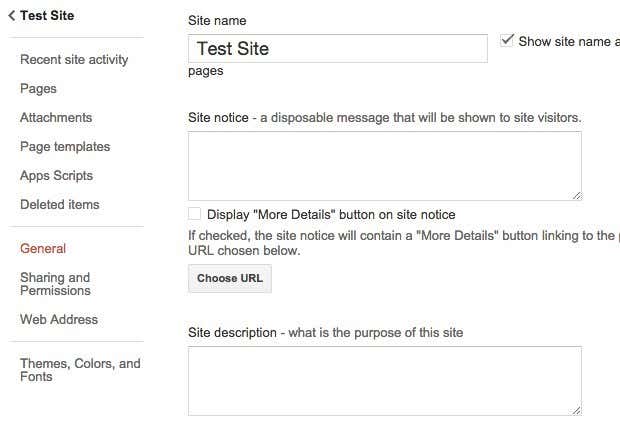Click inside the Site notice textarea
This screenshot has height=426, width=620.
[x=385, y=166]
